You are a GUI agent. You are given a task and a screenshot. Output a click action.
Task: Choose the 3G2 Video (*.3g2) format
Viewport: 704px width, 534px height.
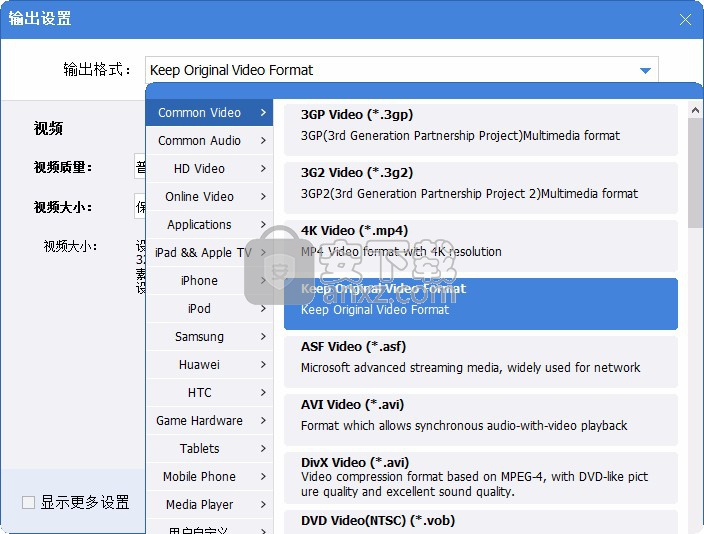coord(481,188)
